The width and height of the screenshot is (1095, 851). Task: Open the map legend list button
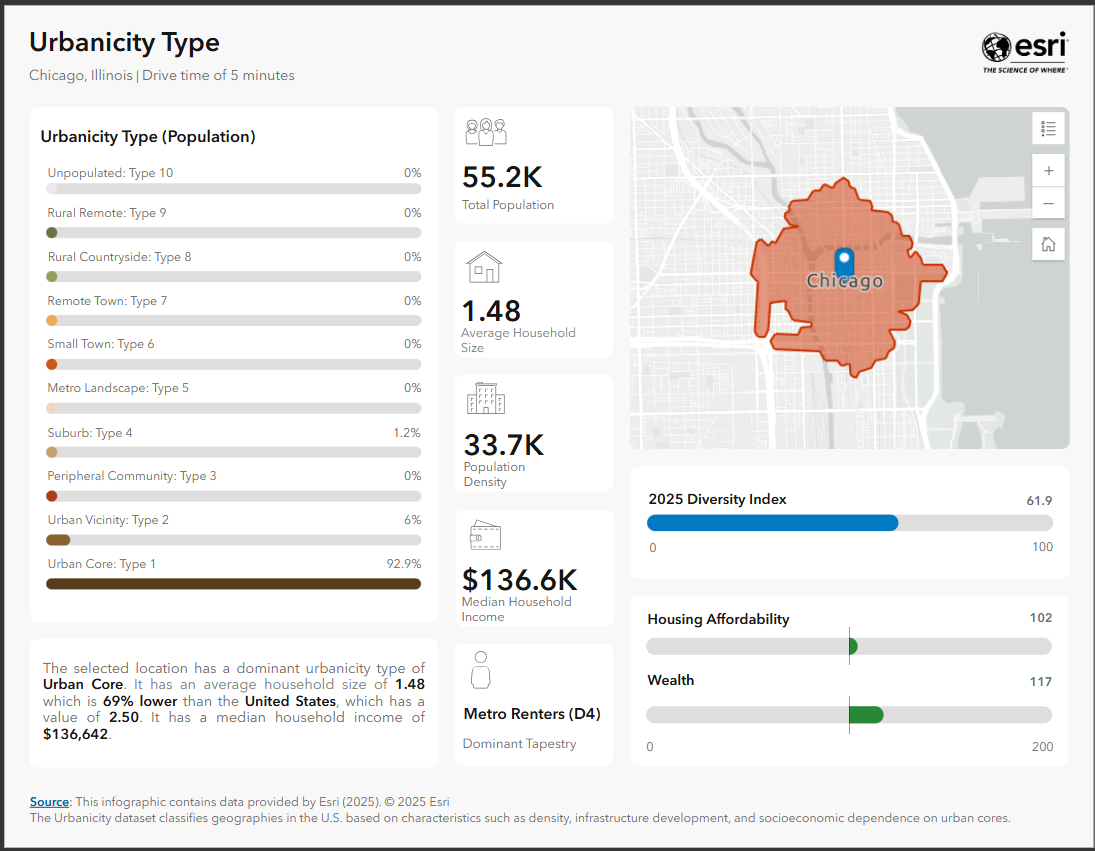pyautogui.click(x=1048, y=128)
